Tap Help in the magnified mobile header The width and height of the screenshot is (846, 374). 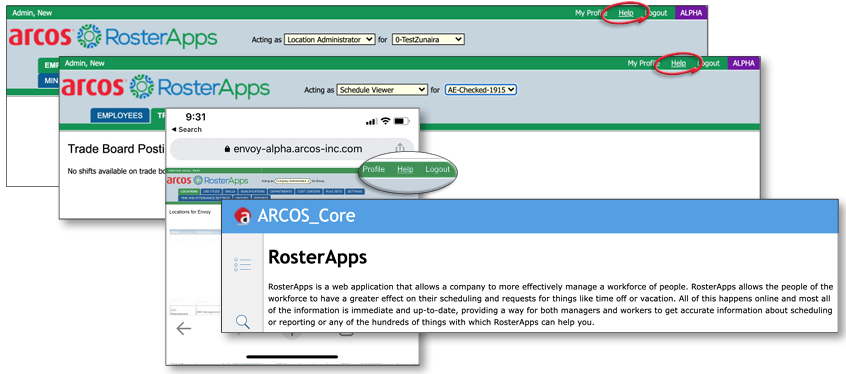point(405,169)
